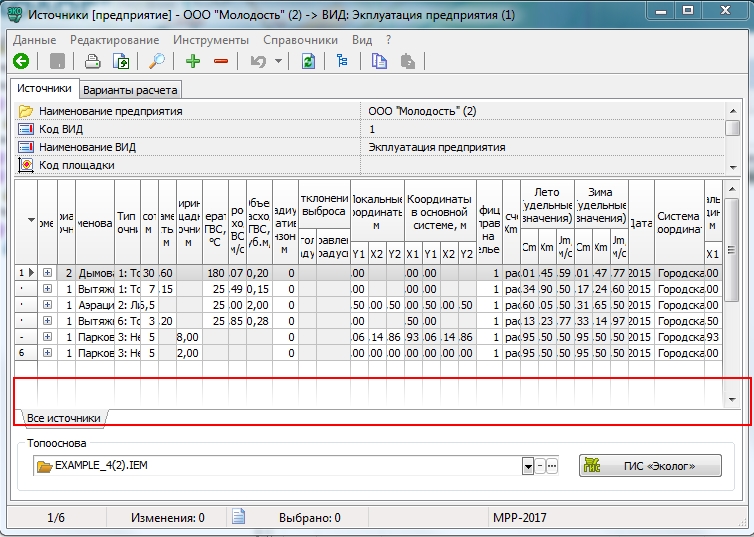The height and width of the screenshot is (537, 754).
Task: Launch ГИС «Эколог» button
Action: [x=650, y=466]
